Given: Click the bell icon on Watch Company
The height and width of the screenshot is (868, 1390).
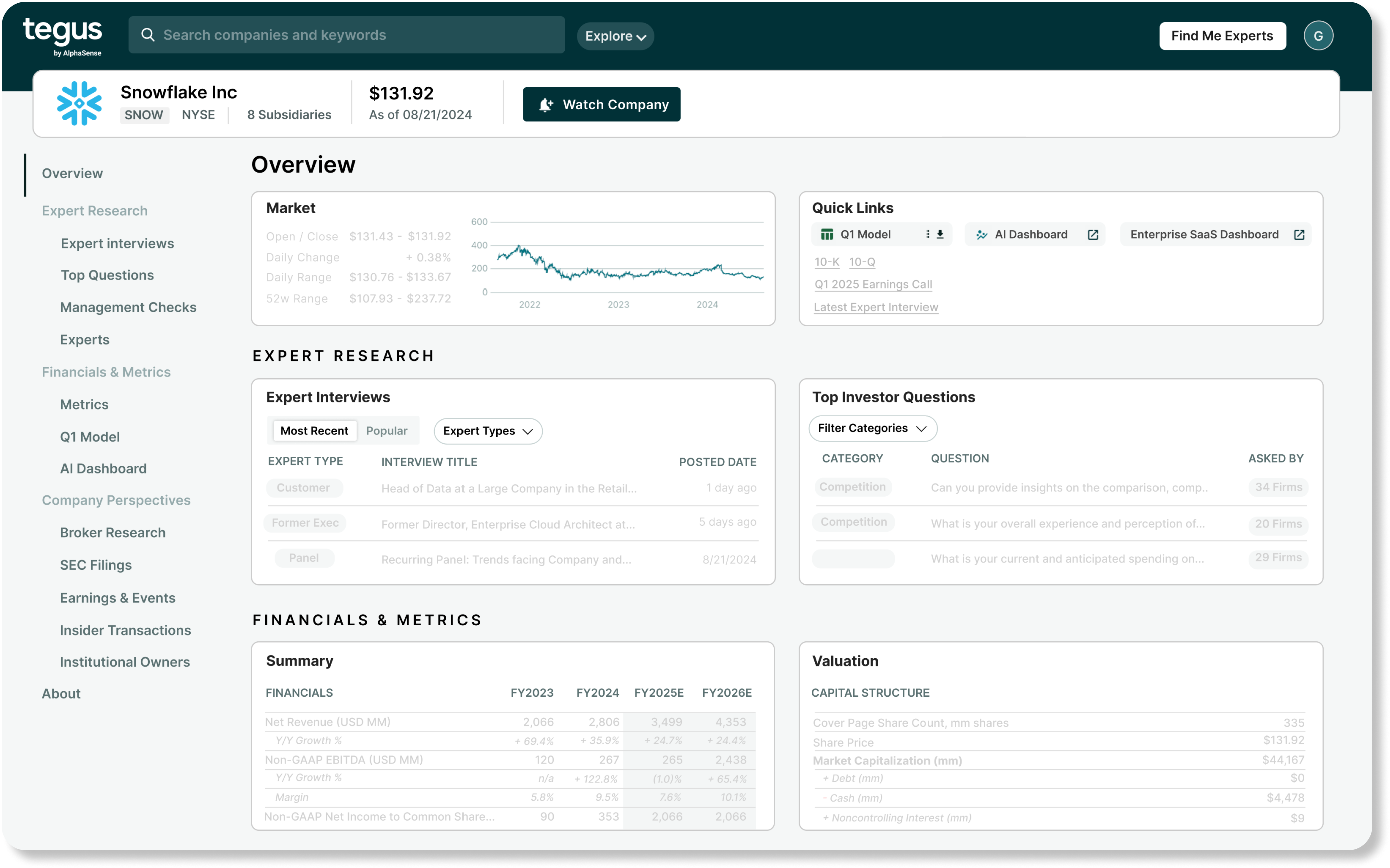Looking at the screenshot, I should coord(546,105).
